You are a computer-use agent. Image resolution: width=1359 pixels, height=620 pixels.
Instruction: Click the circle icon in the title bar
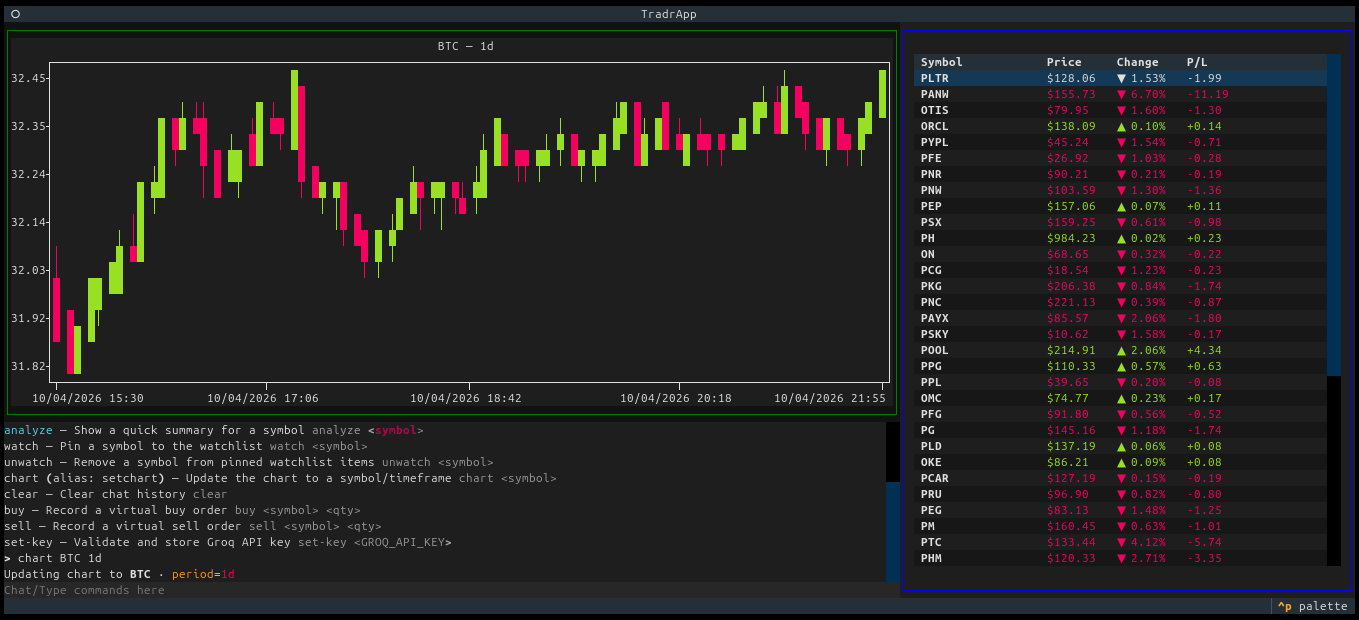15,14
